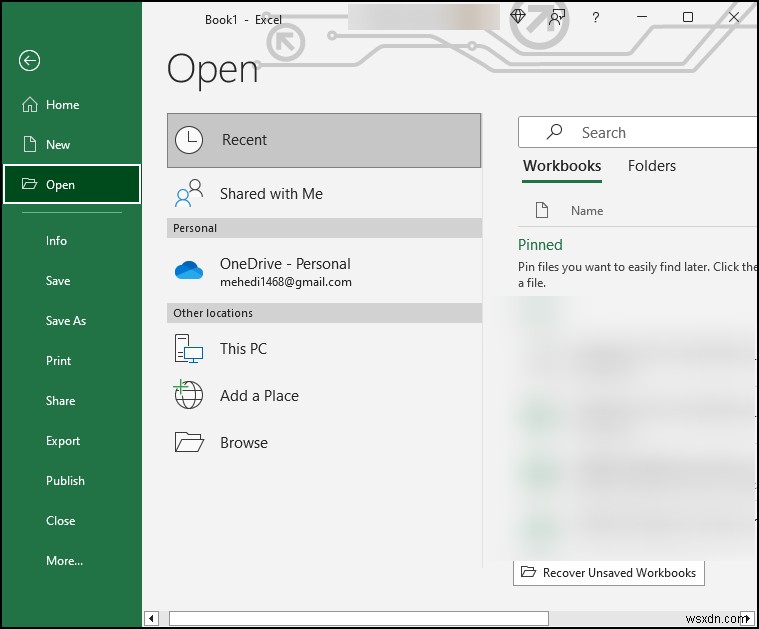Choose Save in the sidebar
This screenshot has height=629, width=759.
(x=72, y=281)
